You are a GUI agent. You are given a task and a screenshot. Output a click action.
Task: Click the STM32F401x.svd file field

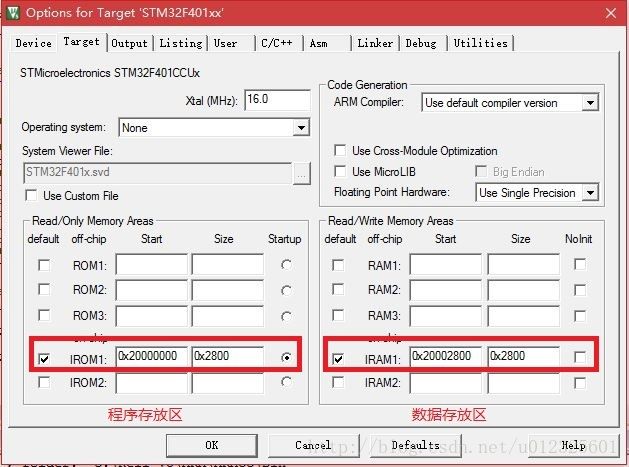click(x=158, y=173)
